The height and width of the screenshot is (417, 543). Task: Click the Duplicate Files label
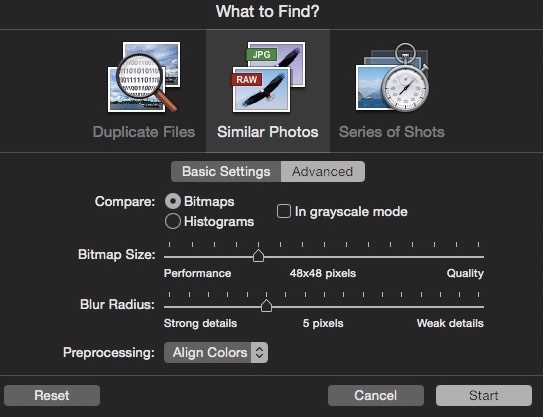(x=144, y=132)
